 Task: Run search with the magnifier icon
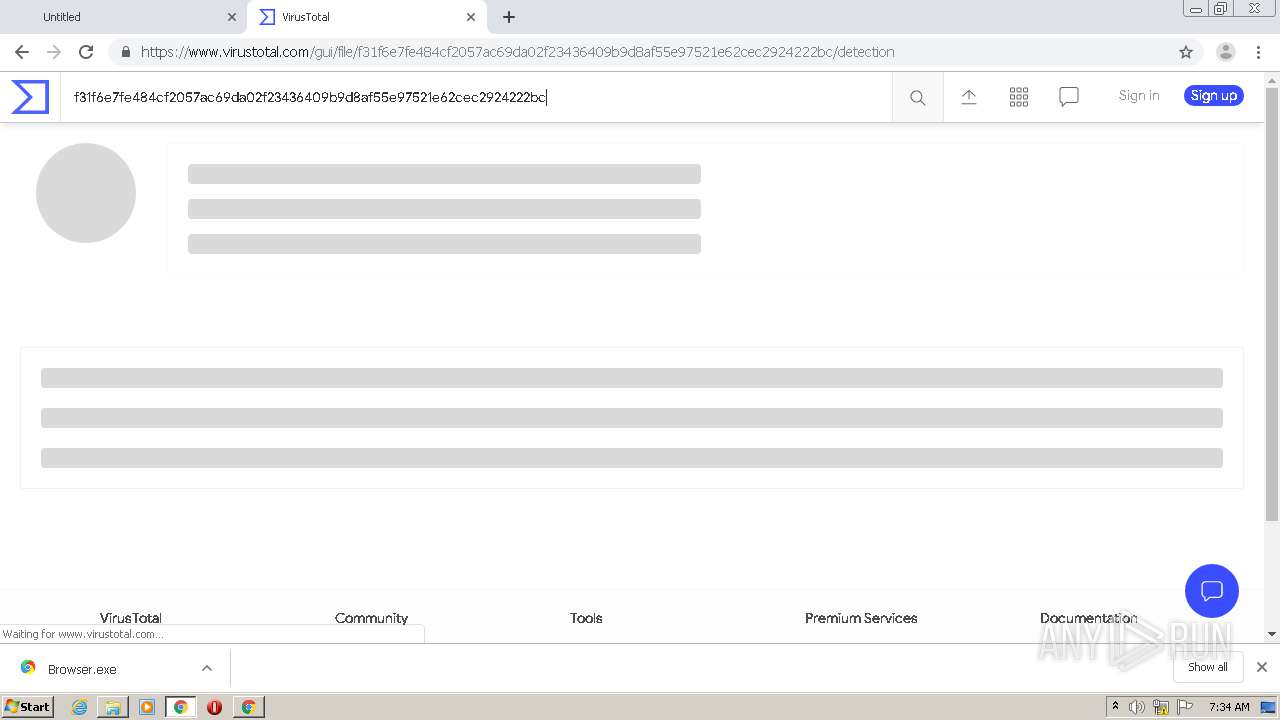(x=917, y=97)
